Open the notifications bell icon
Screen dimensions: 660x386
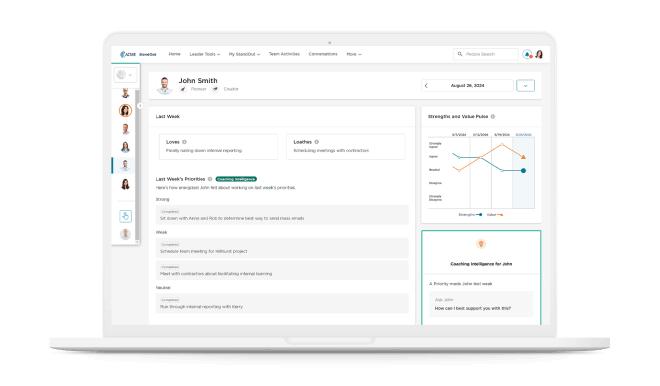click(527, 54)
